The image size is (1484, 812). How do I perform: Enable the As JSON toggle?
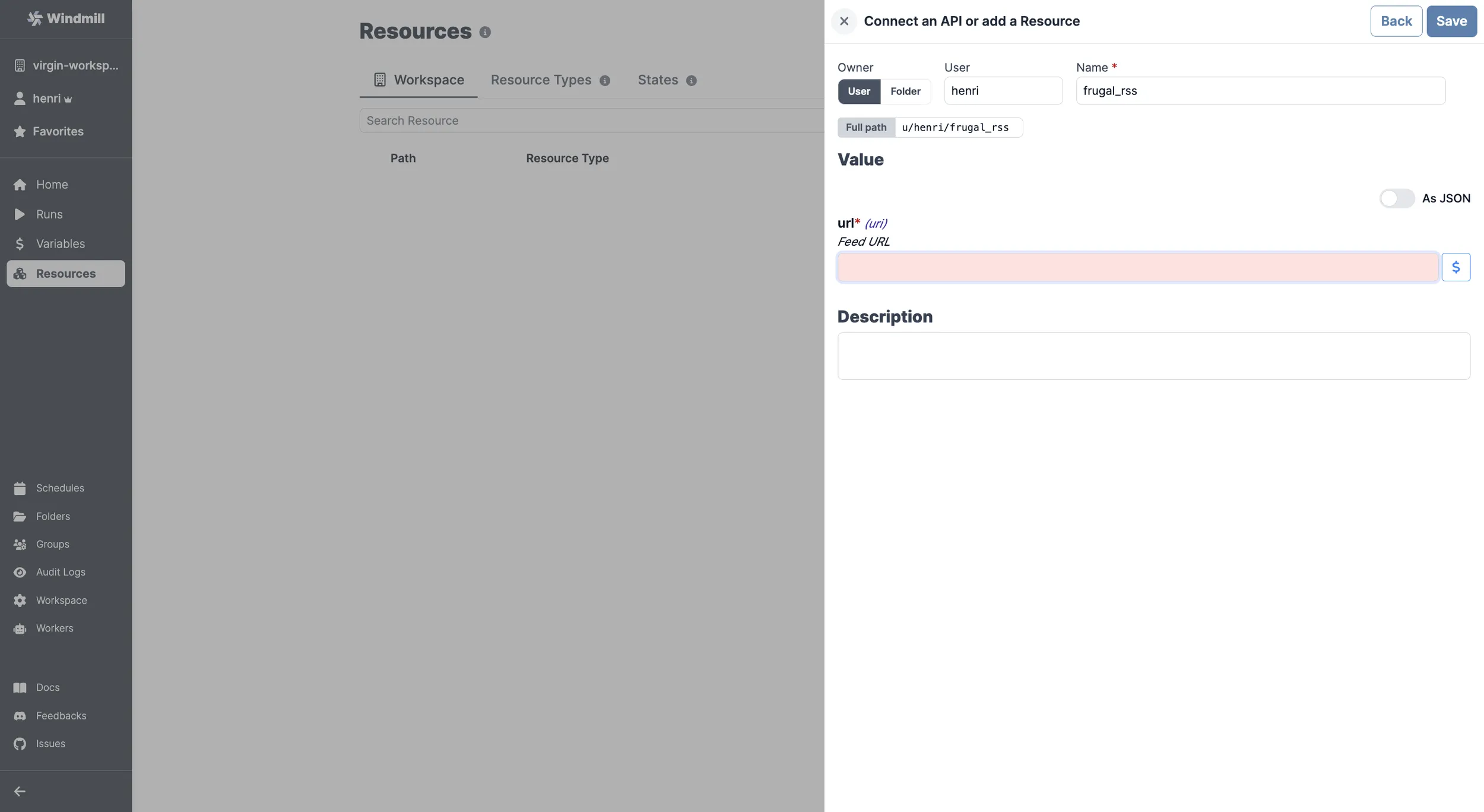(1396, 198)
